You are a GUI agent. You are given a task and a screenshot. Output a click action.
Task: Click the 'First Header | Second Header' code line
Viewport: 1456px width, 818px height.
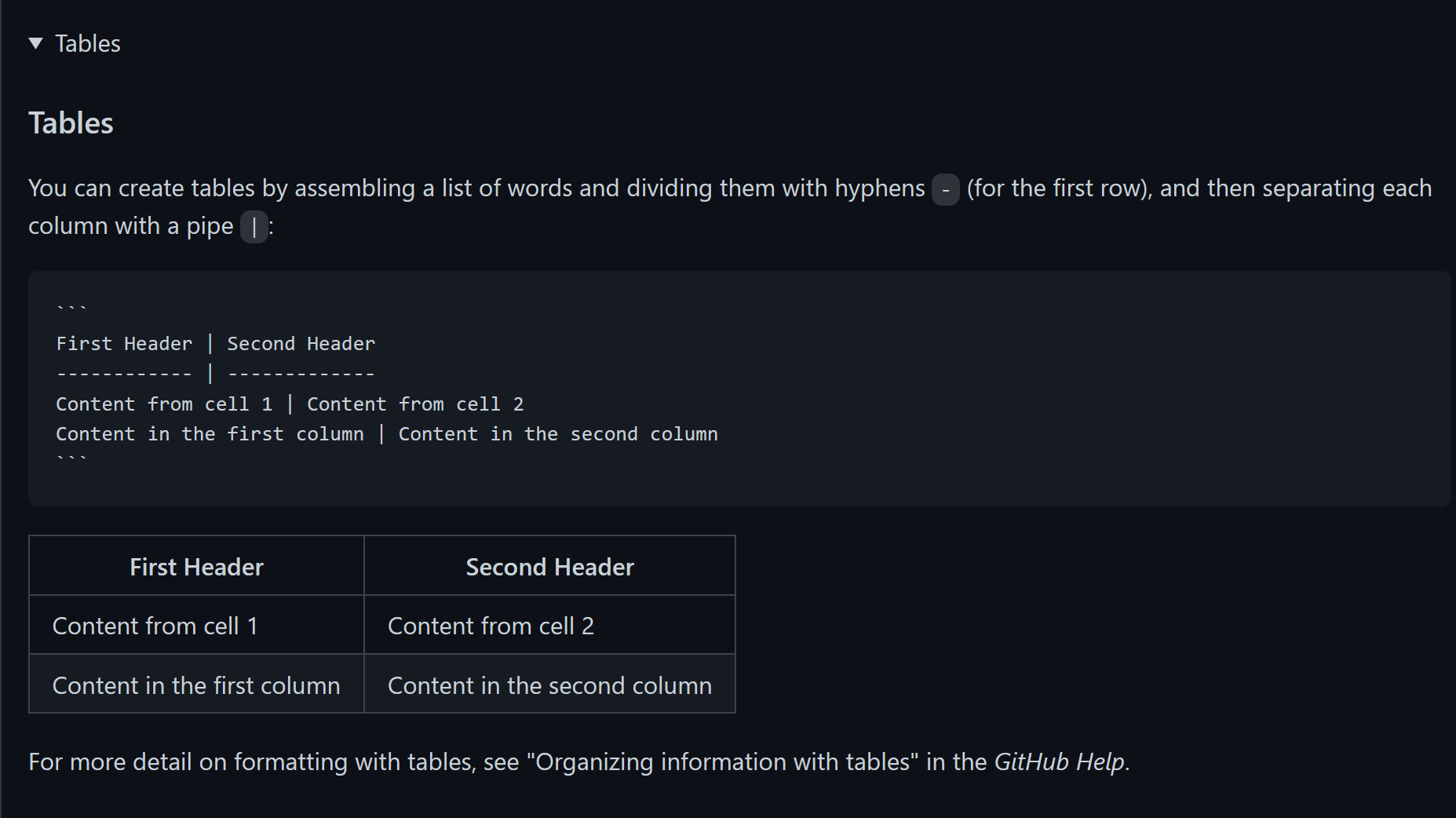[216, 344]
